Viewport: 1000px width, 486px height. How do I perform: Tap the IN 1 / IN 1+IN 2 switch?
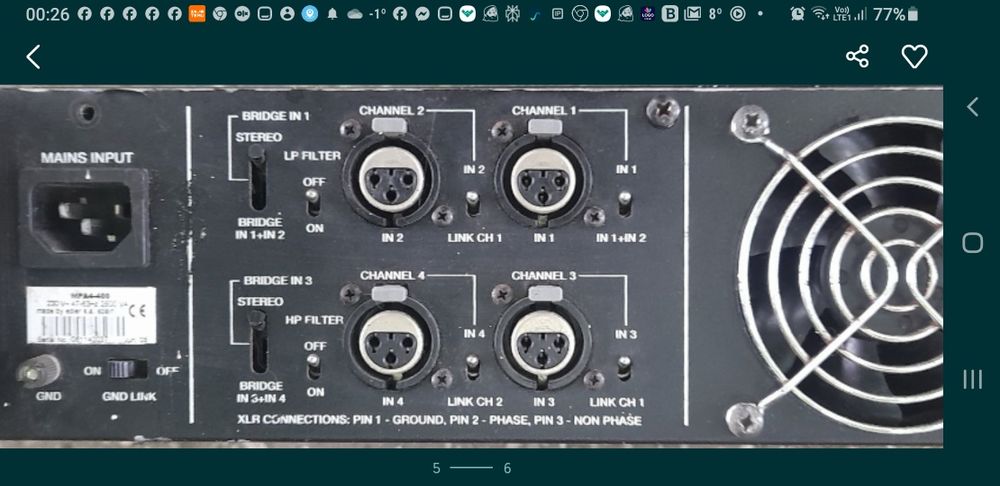[x=624, y=204]
